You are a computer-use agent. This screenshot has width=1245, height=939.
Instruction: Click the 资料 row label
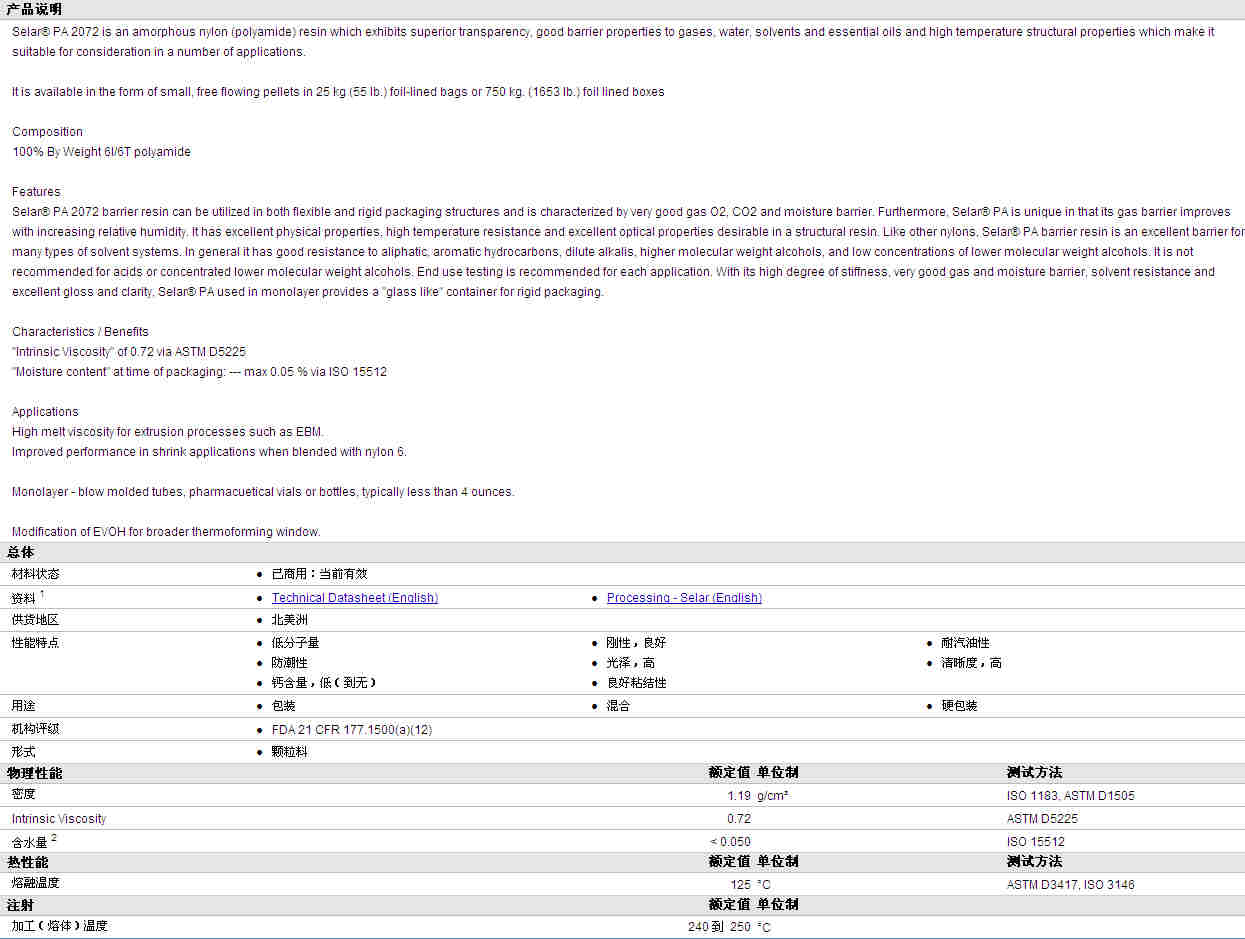tap(24, 598)
